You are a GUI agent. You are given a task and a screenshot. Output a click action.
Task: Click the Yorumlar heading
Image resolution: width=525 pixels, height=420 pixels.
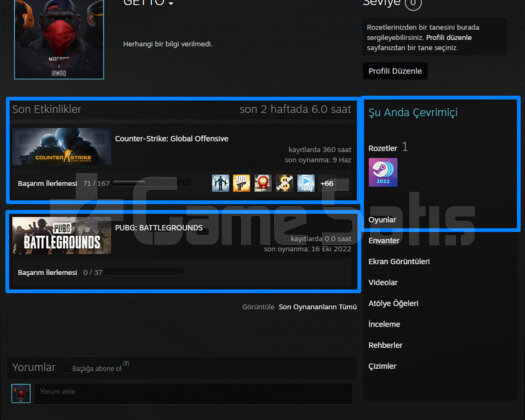click(34, 367)
